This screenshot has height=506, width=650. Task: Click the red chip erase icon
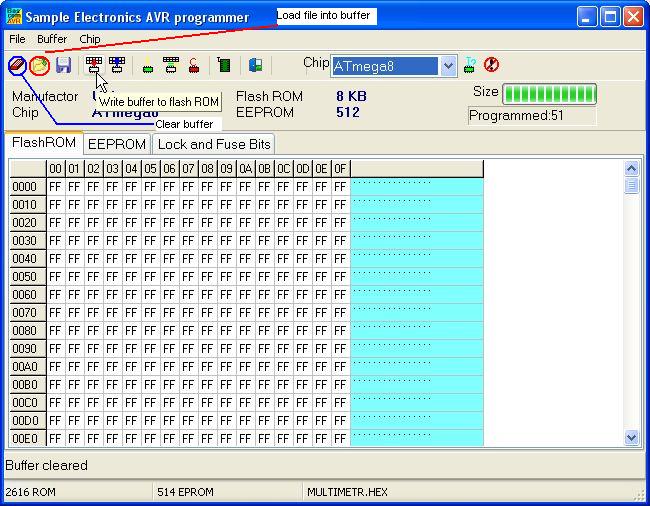[x=194, y=65]
